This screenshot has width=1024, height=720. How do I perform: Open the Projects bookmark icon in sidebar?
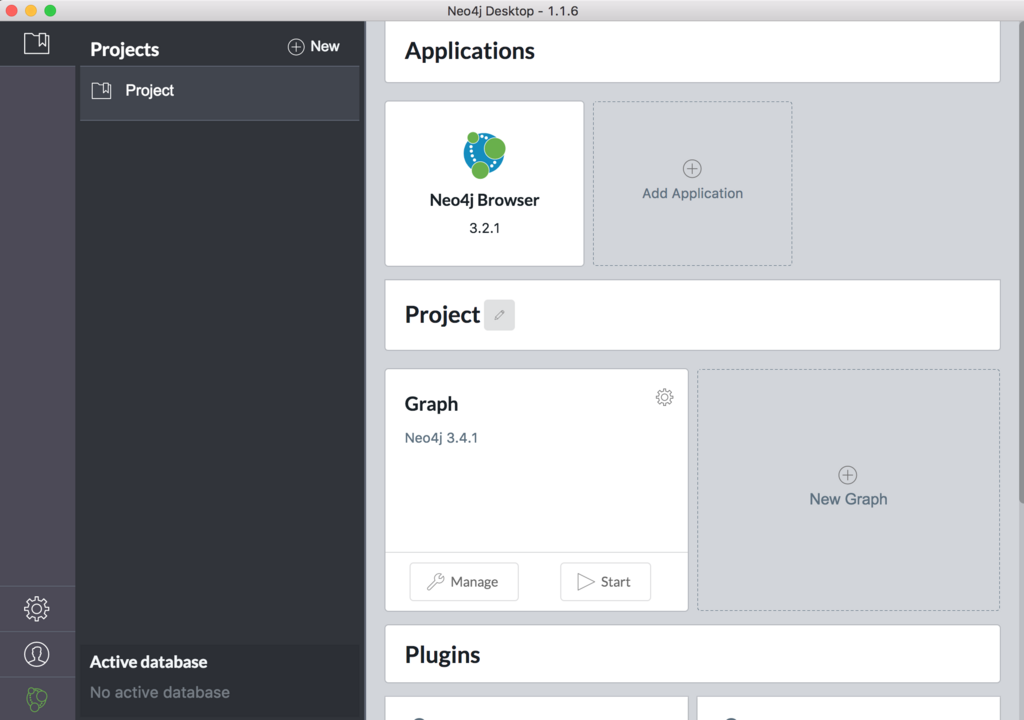[x=37, y=43]
